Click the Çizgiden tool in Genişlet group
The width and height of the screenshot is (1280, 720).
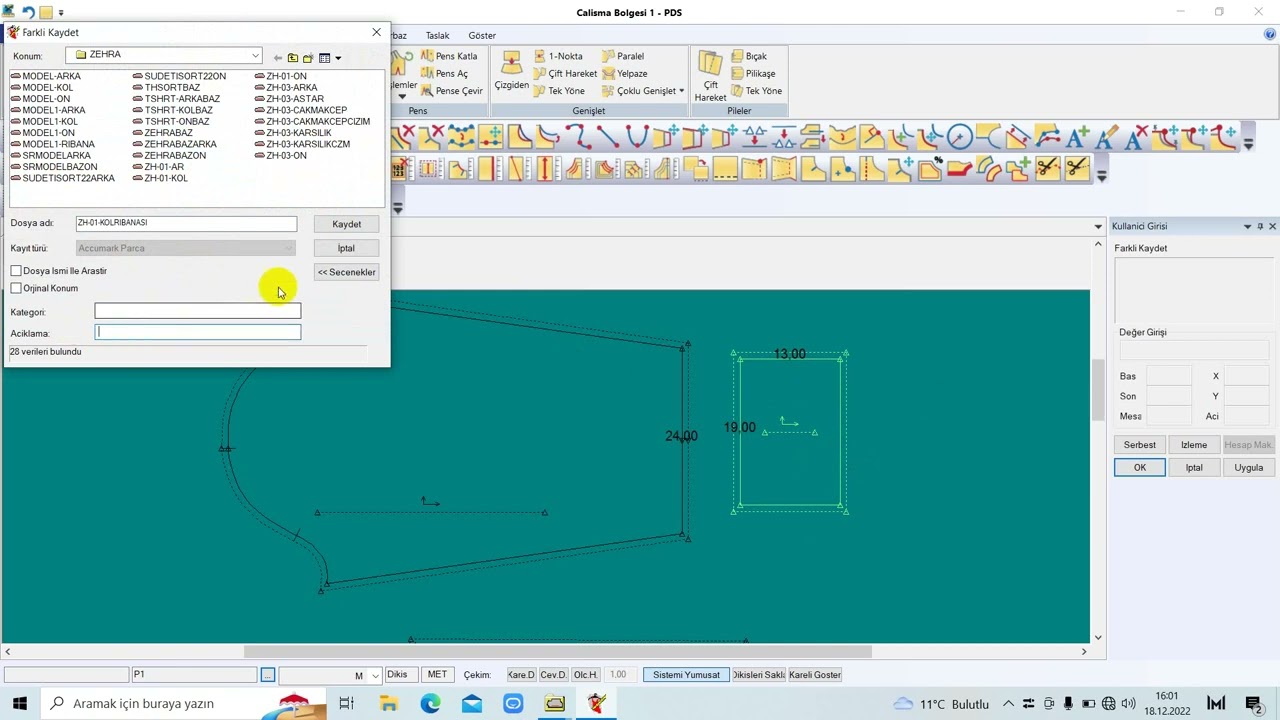(511, 71)
